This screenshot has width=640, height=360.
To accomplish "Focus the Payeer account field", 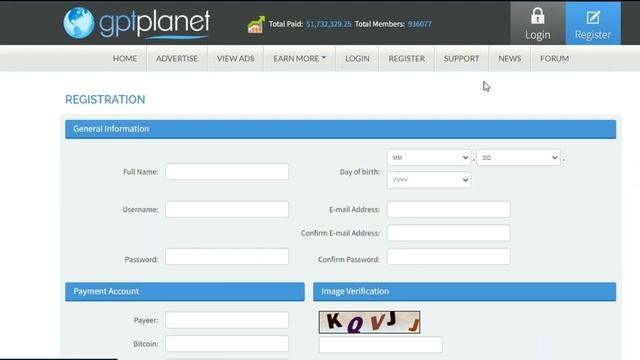I will (x=227, y=320).
